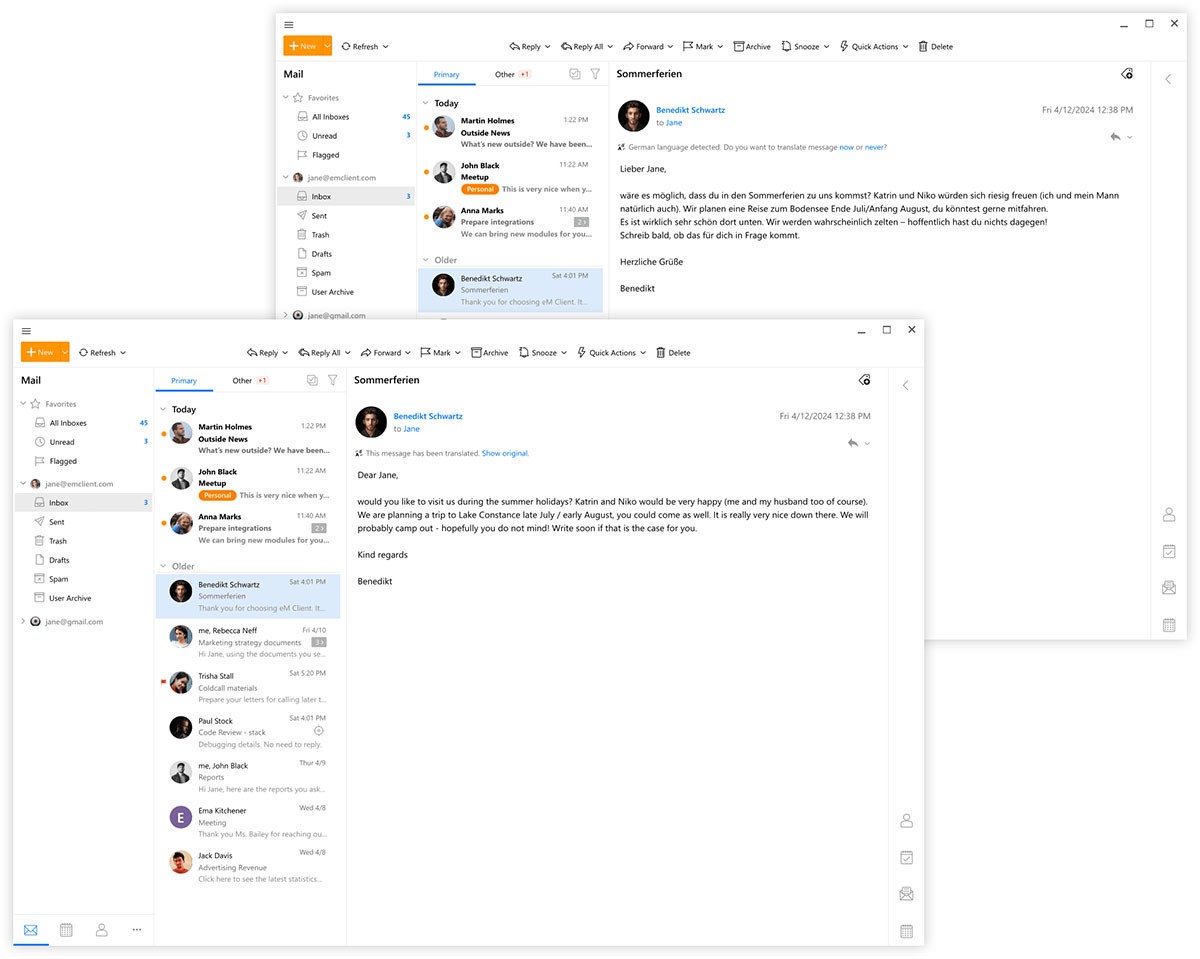Open the Tasks panel in the right sidebar
Image resolution: width=1200 pixels, height=959 pixels.
click(x=906, y=857)
